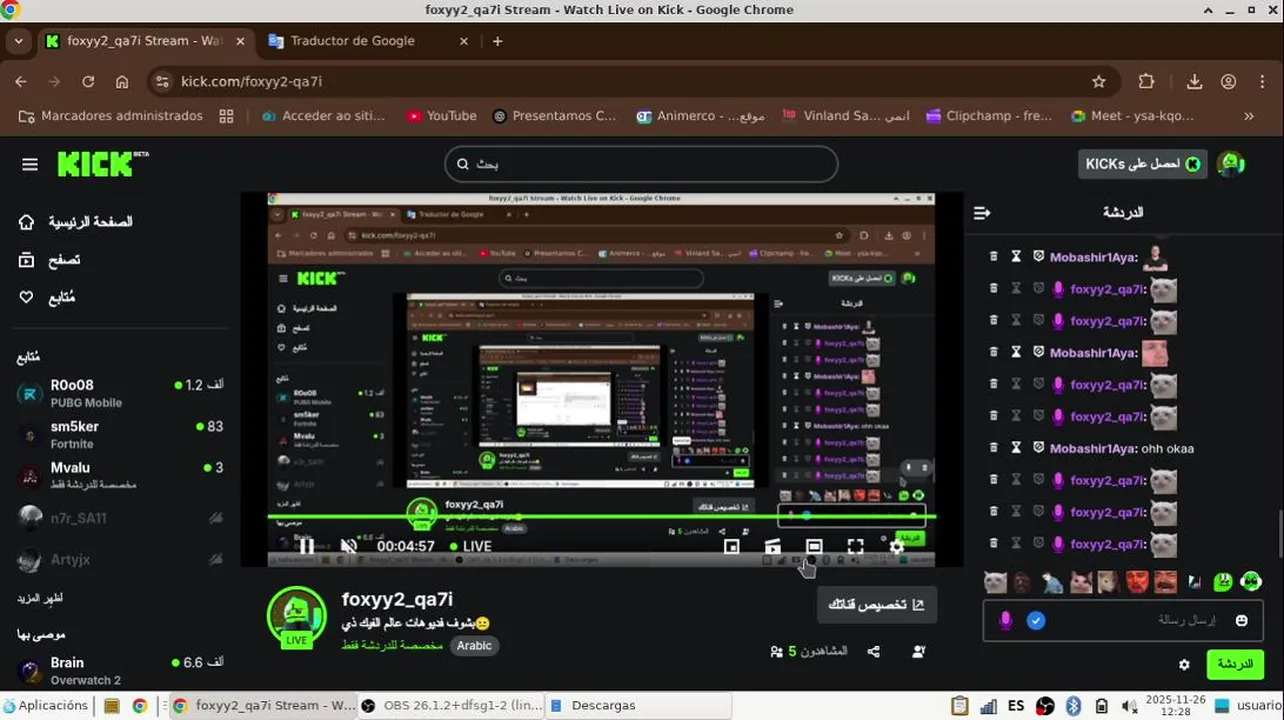Jump to LIVE in the player
Image resolution: width=1284 pixels, height=720 pixels.
471,546
